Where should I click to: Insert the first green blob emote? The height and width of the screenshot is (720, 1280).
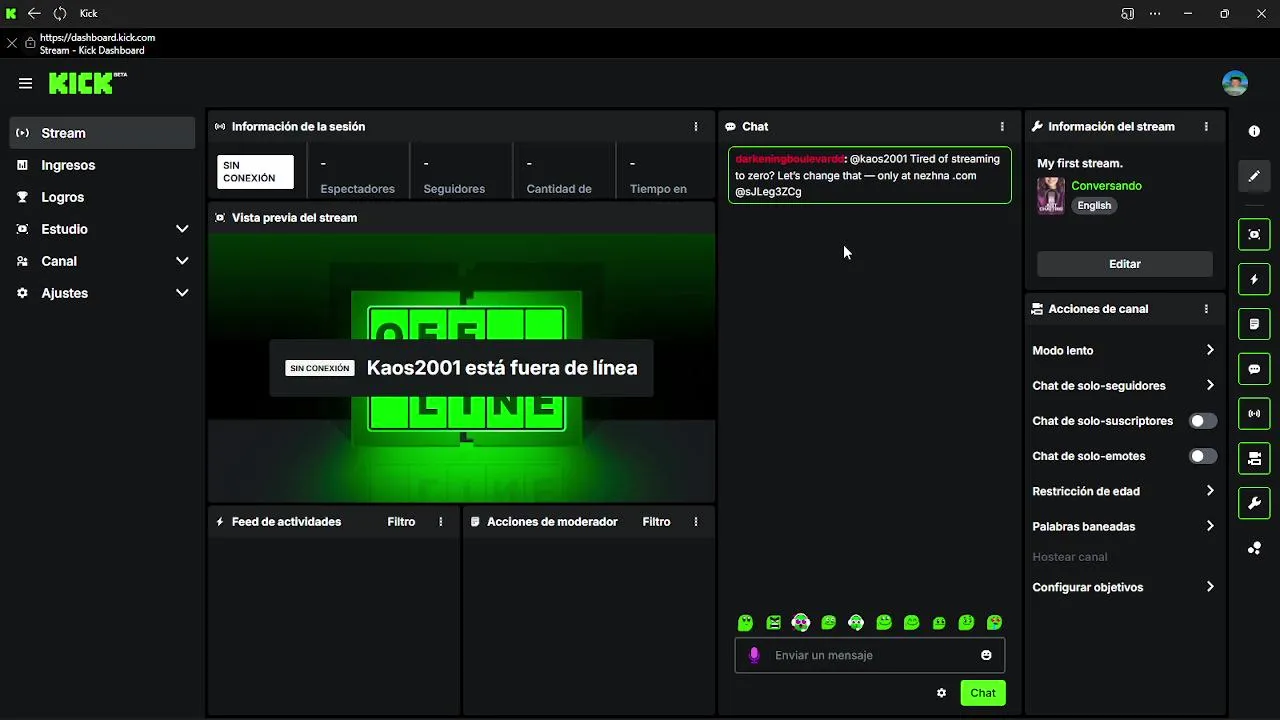[745, 623]
